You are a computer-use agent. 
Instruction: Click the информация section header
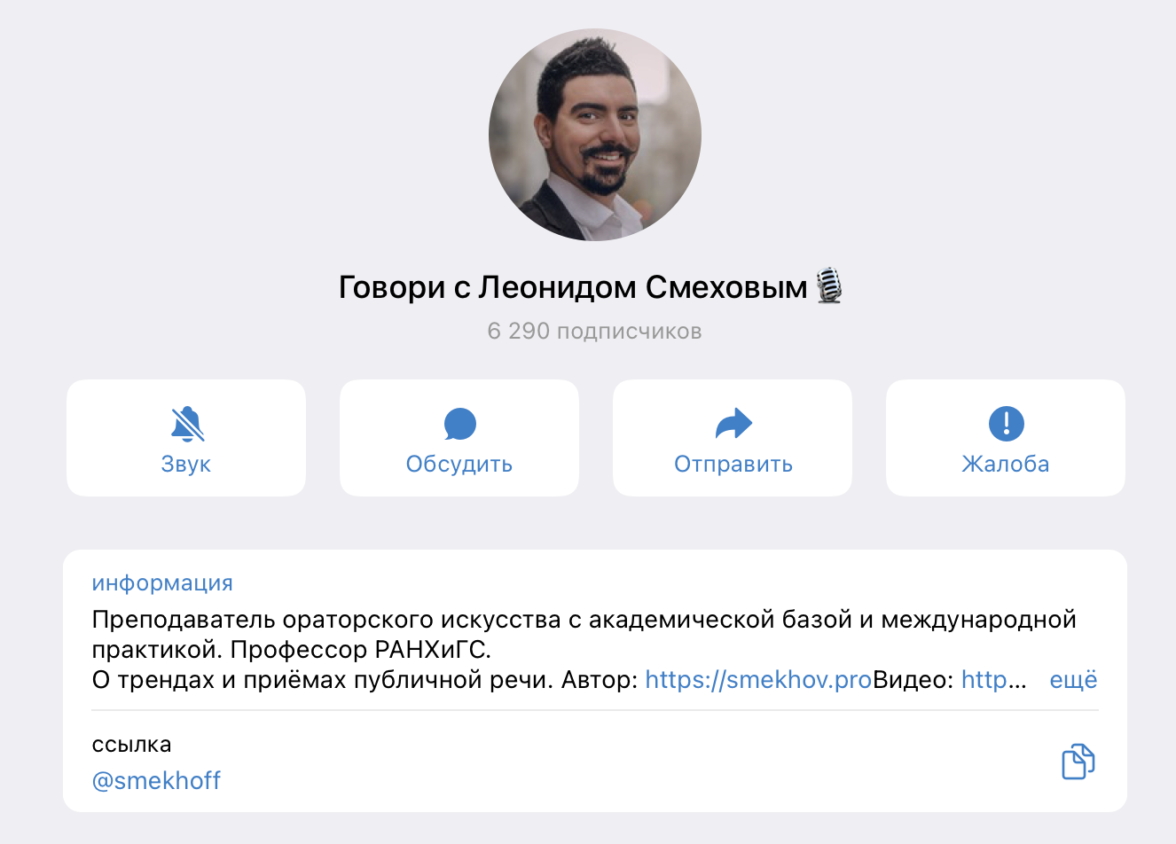tap(162, 583)
